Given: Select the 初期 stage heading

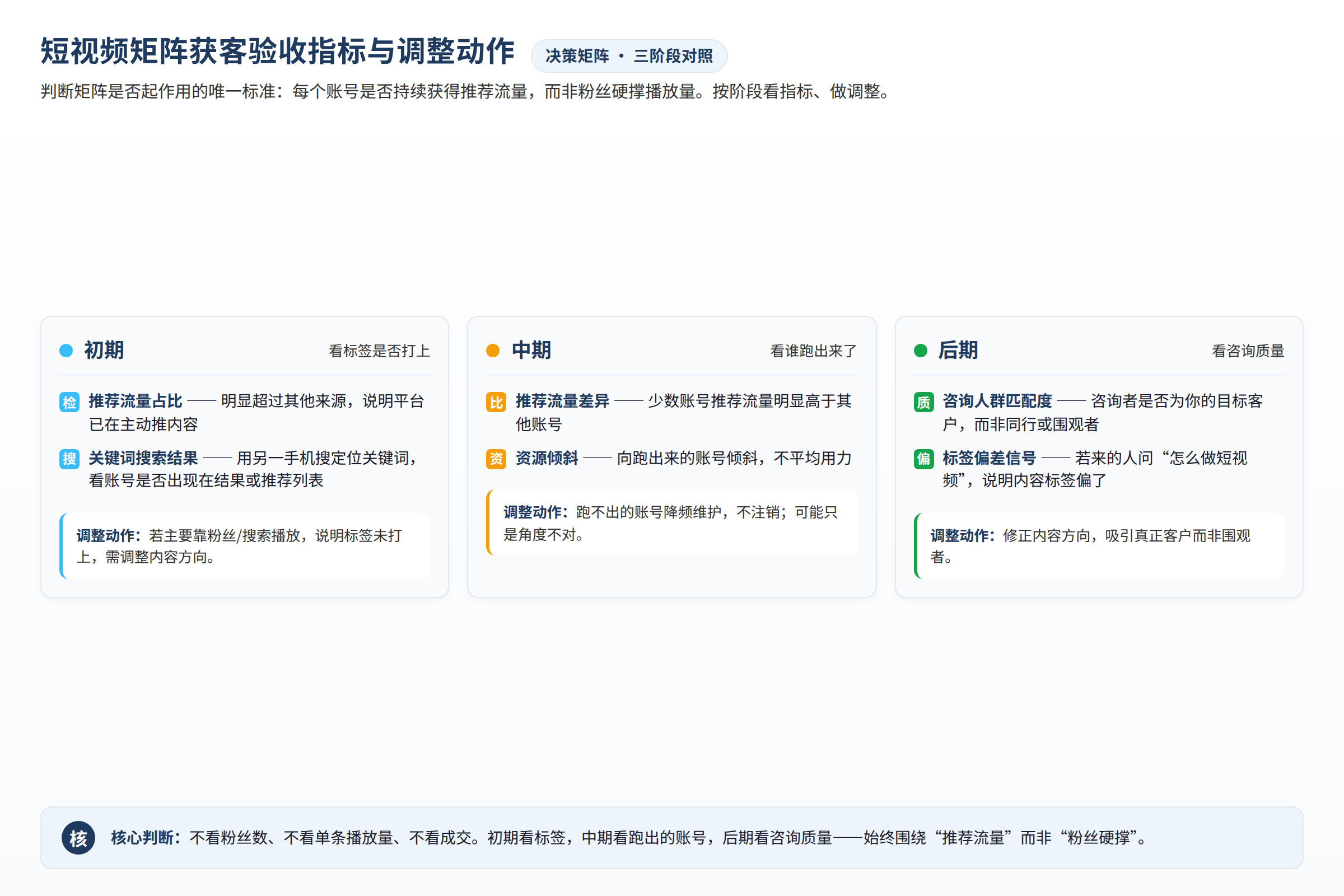Looking at the screenshot, I should [x=104, y=349].
